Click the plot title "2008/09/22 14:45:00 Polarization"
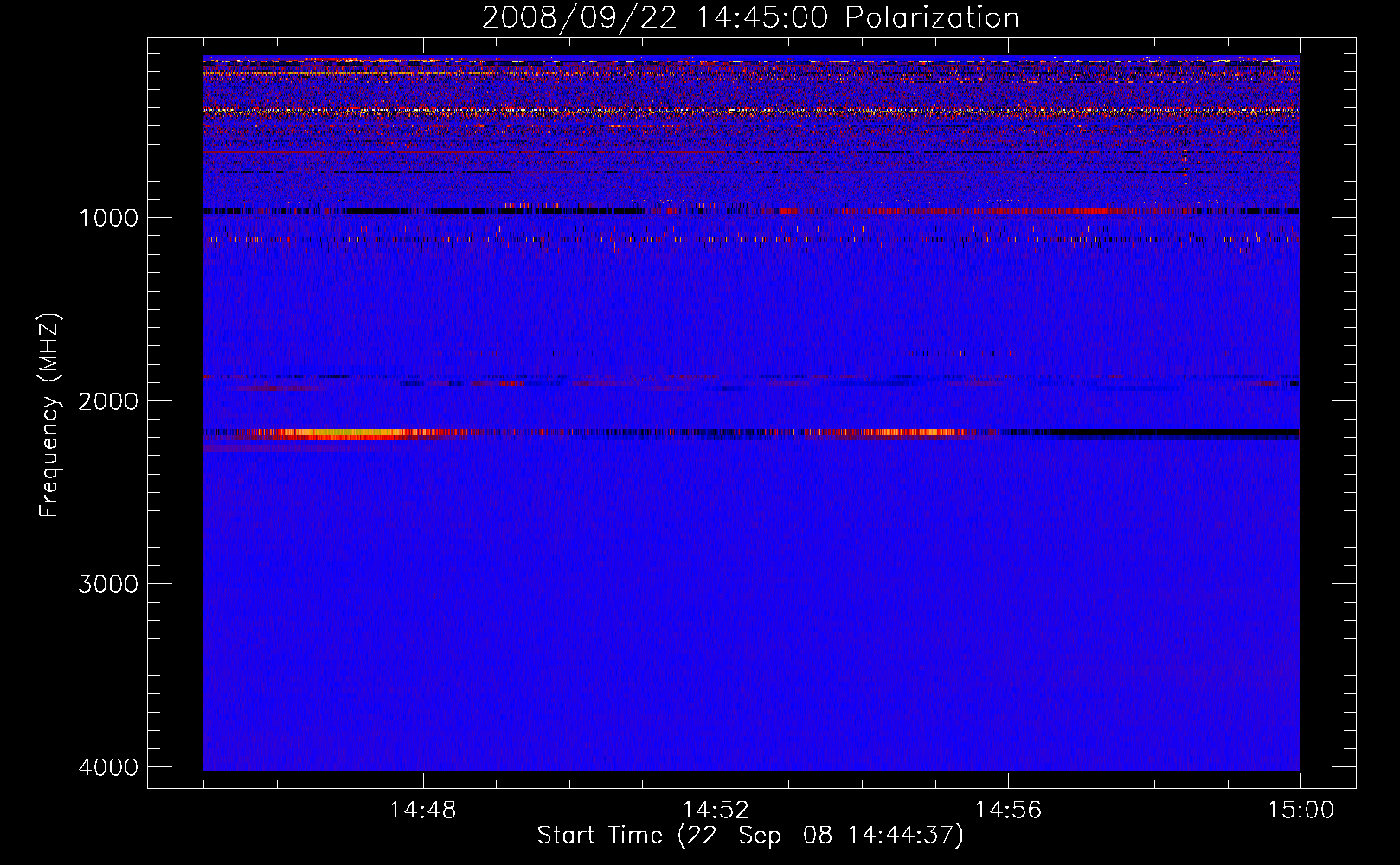1400x865 pixels. 750,18
